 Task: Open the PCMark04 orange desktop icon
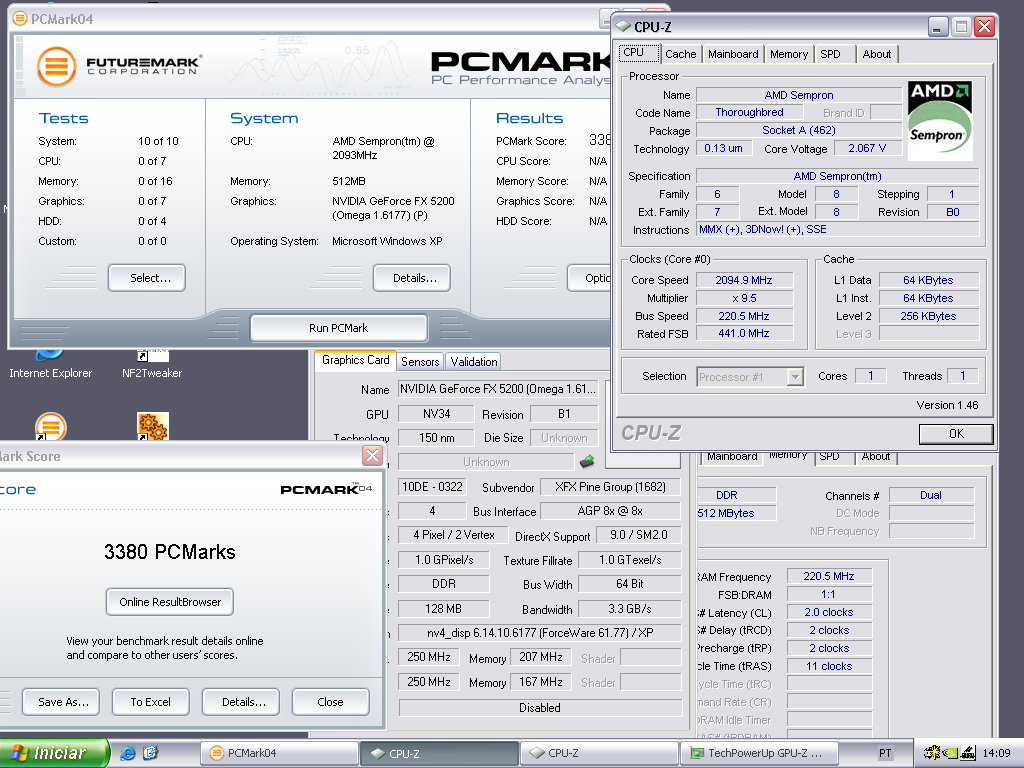pyautogui.click(x=51, y=426)
